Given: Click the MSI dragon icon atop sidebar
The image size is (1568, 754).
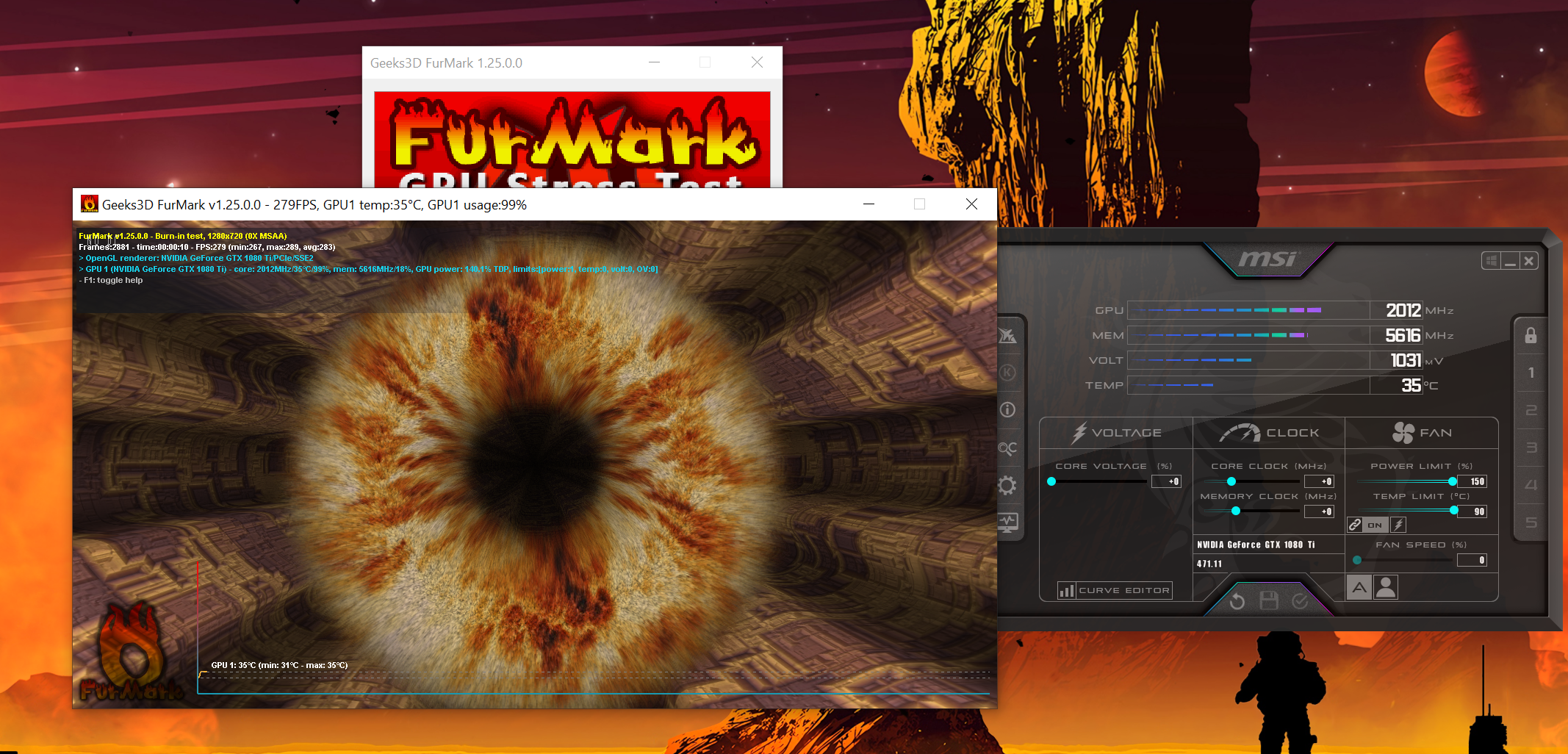Looking at the screenshot, I should (x=1007, y=336).
